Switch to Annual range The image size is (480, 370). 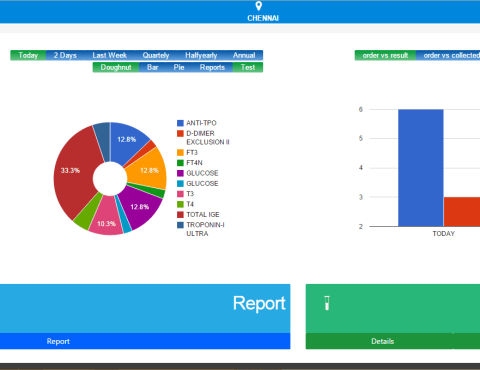click(244, 55)
